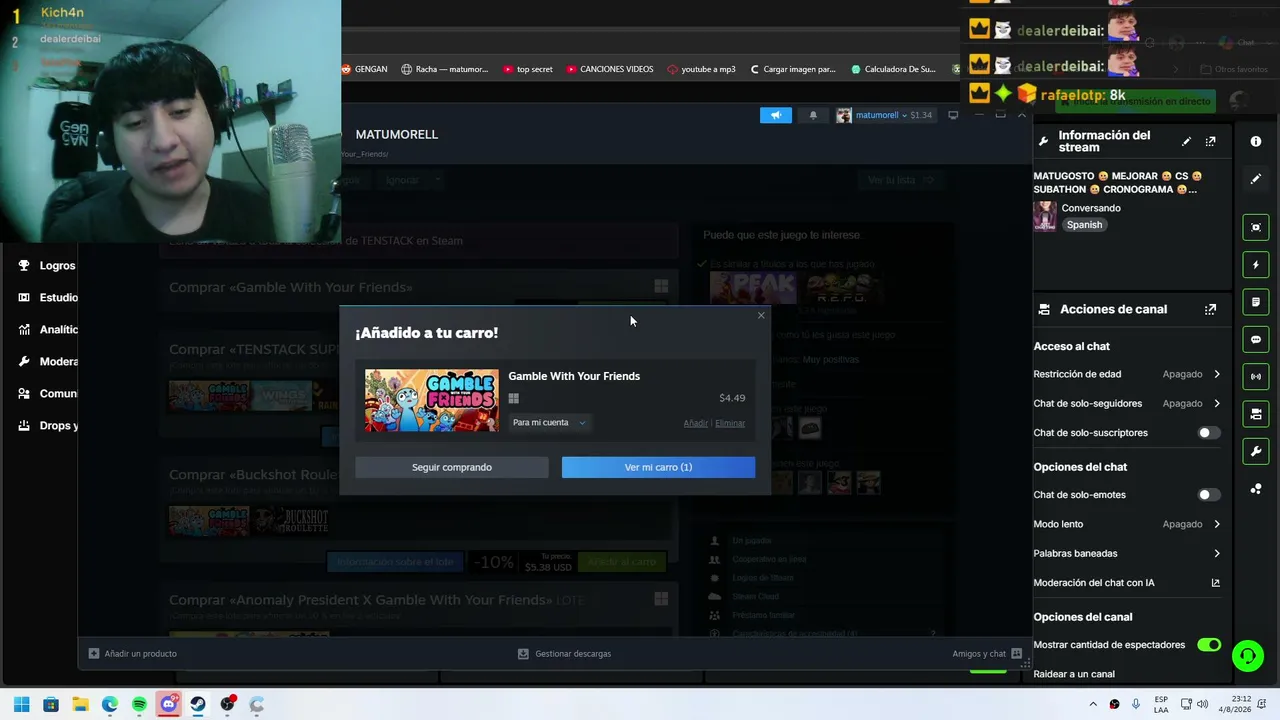The width and height of the screenshot is (1280, 720).
Task: Click the document notes icon in right toolbar
Action: (x=1256, y=302)
